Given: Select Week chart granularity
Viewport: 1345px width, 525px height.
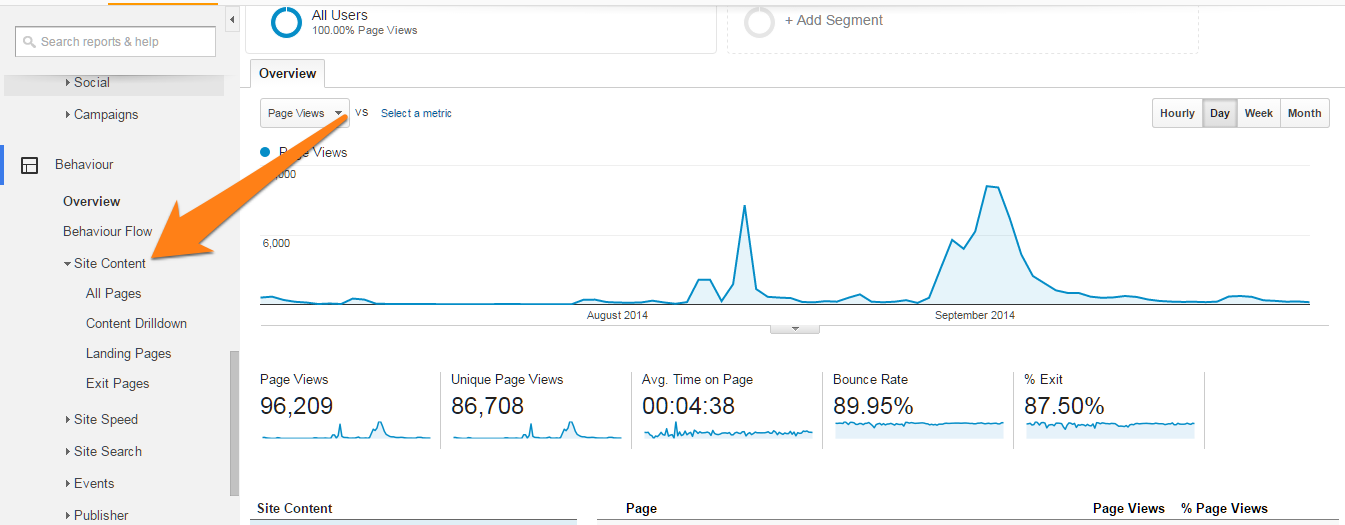Looking at the screenshot, I should tap(1258, 113).
